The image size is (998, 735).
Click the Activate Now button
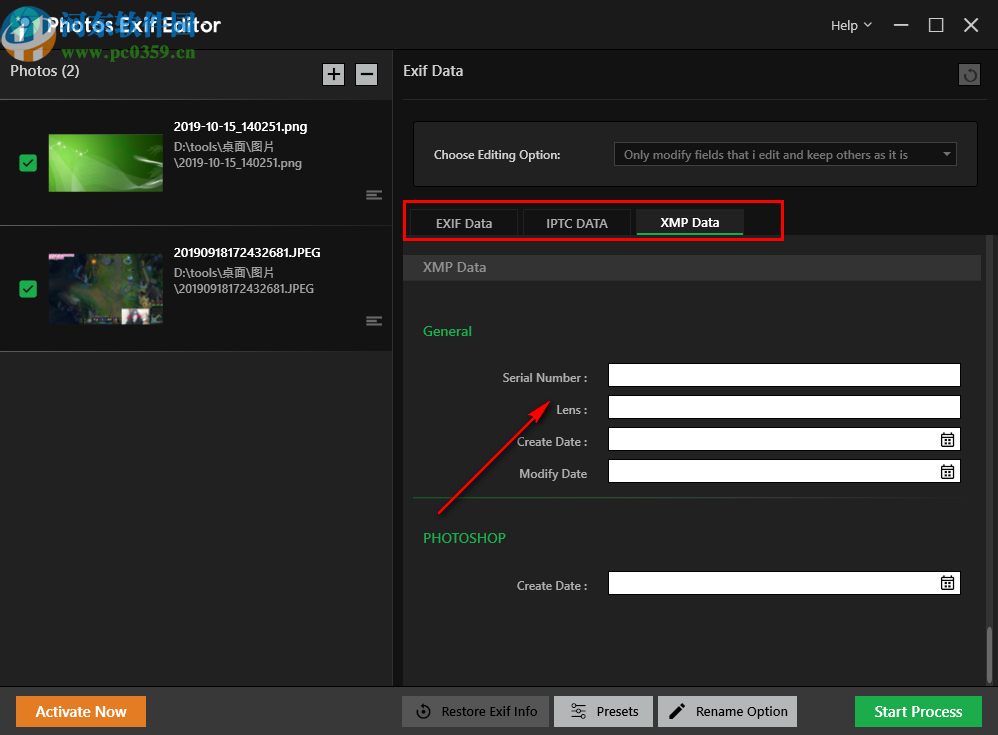[80, 711]
